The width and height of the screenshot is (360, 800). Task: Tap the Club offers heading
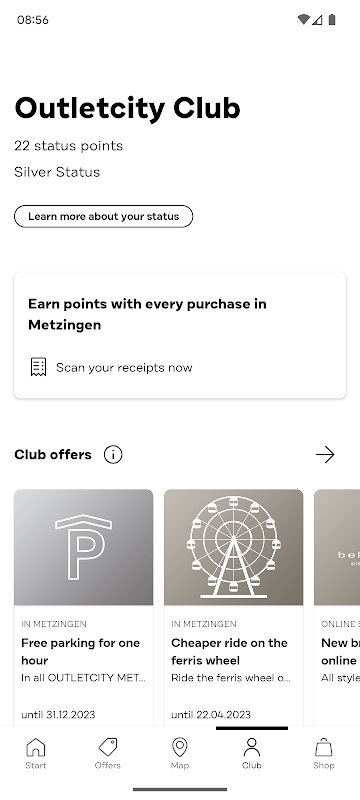coord(53,455)
